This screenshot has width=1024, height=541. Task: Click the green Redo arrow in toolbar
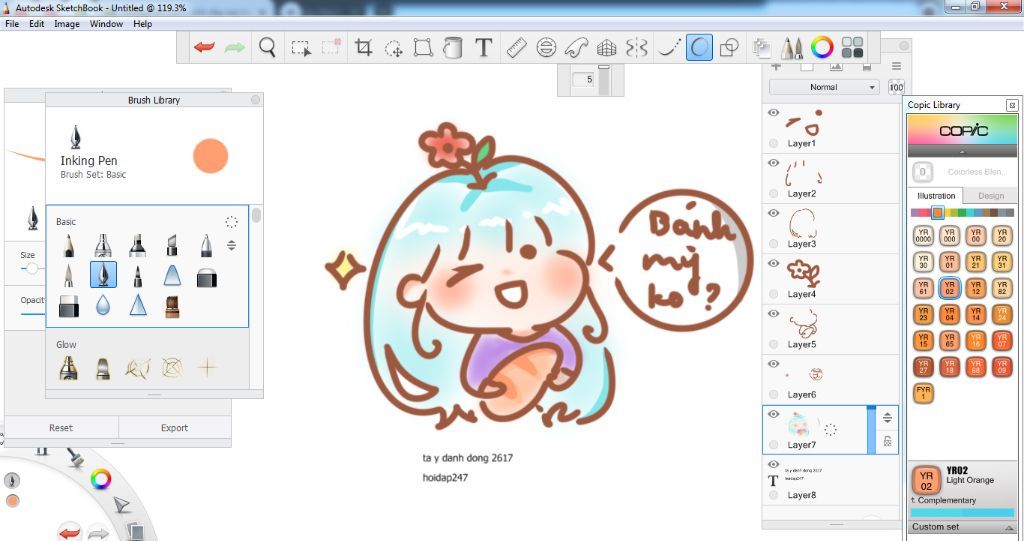coord(234,47)
